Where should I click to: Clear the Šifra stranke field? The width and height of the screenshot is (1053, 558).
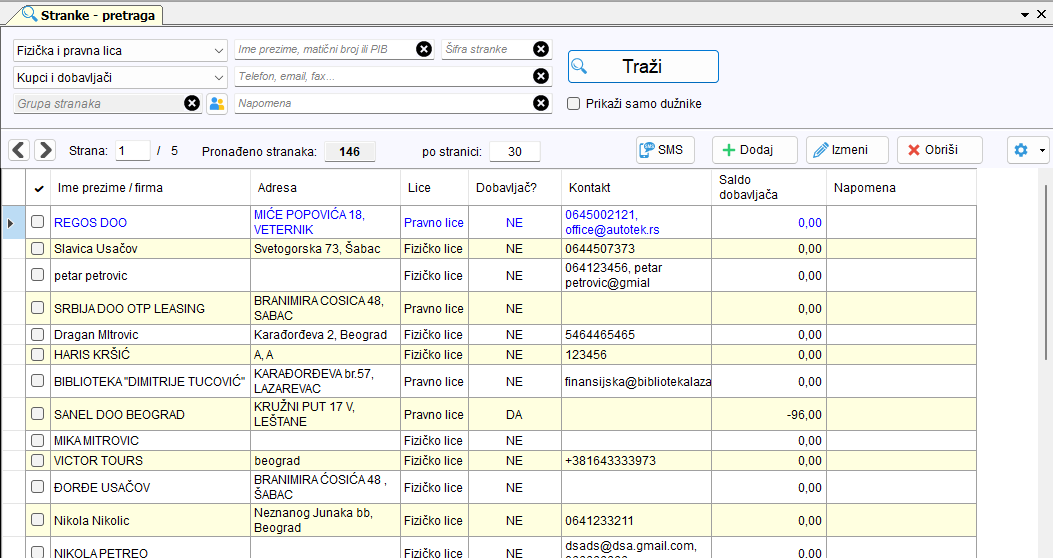[x=541, y=49]
